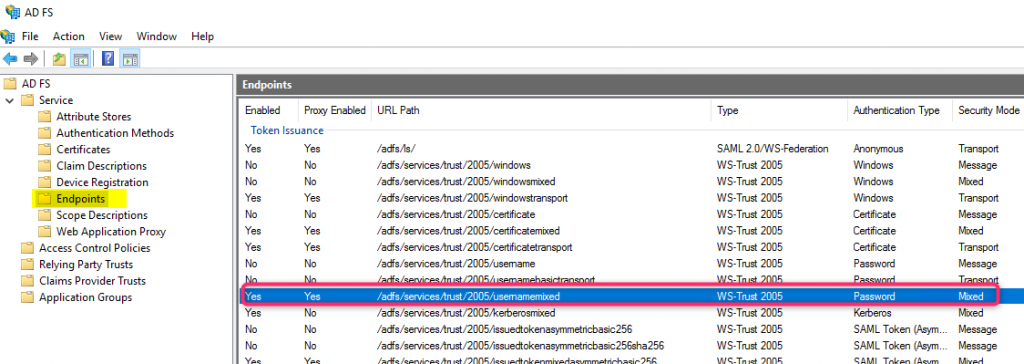The image size is (1024, 364).
Task: Open the View menu
Action: (110, 37)
